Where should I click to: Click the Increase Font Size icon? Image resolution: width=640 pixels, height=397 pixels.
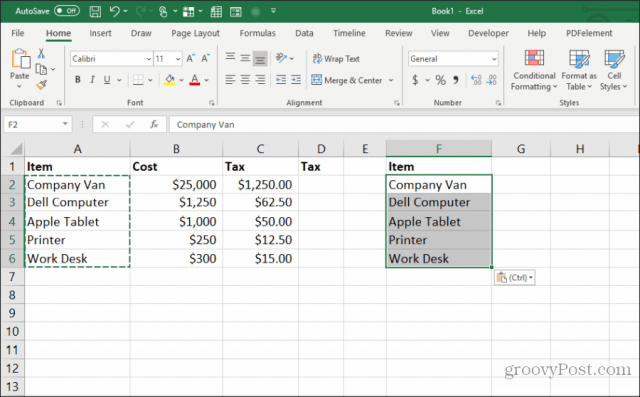coord(191,59)
